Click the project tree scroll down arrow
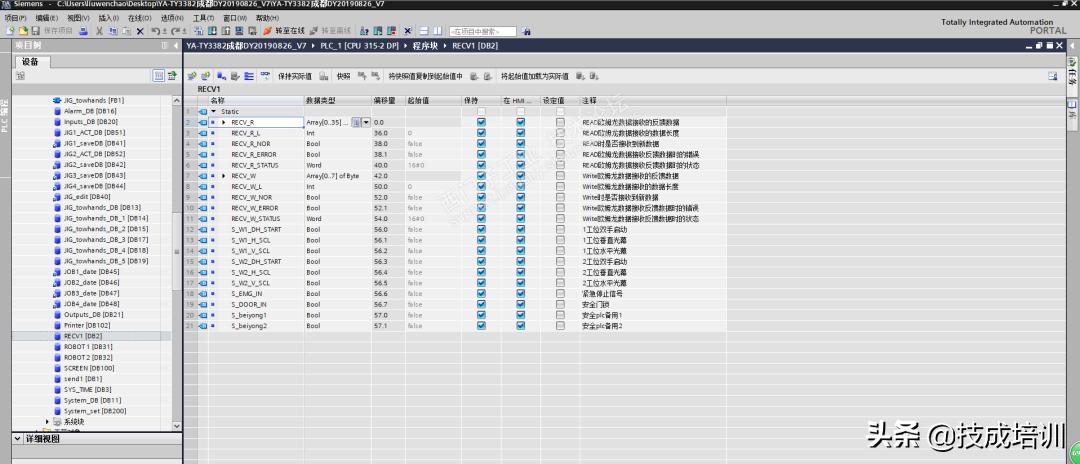 pyautogui.click(x=176, y=427)
